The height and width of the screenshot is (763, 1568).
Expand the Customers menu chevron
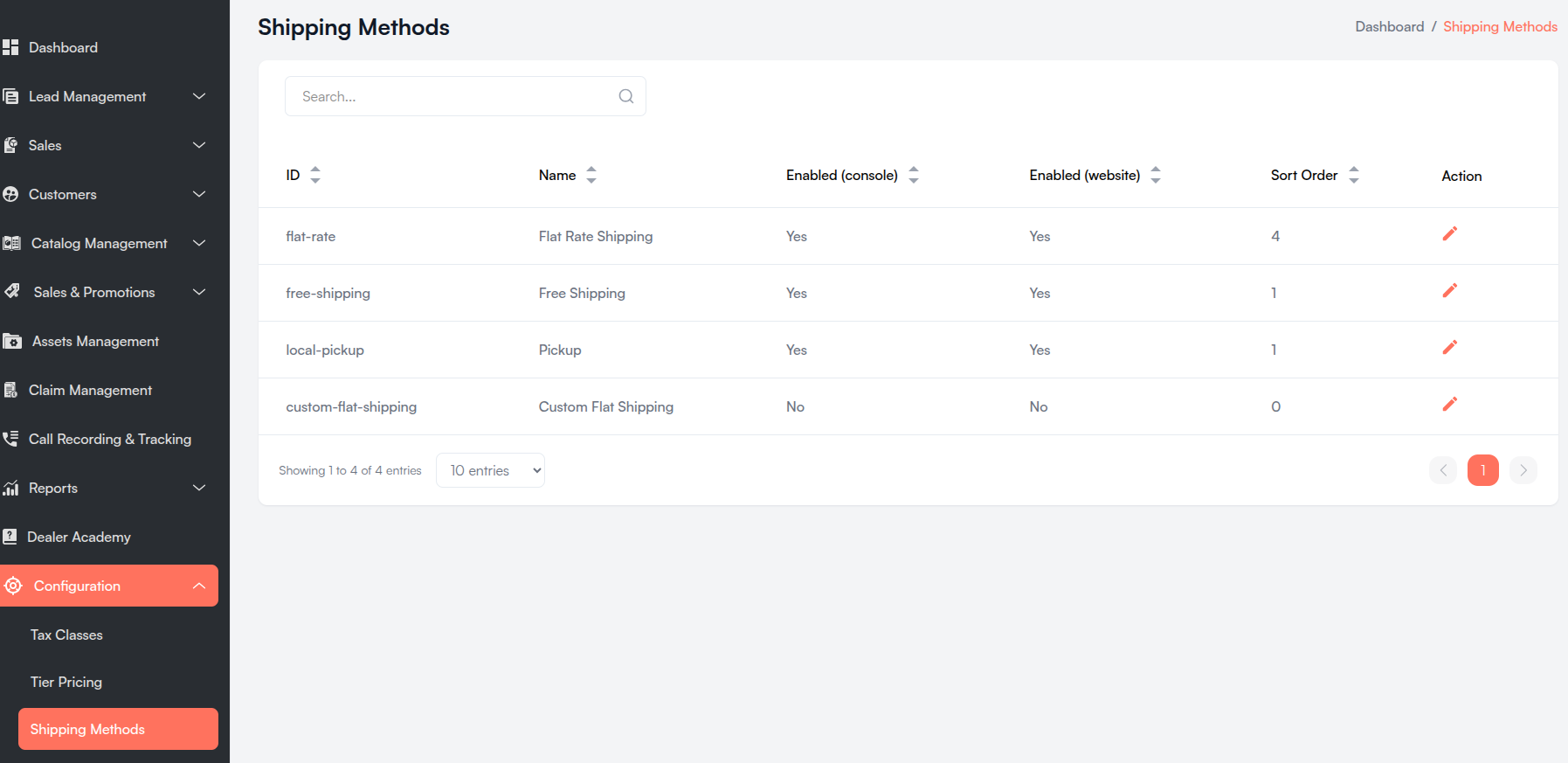[199, 194]
